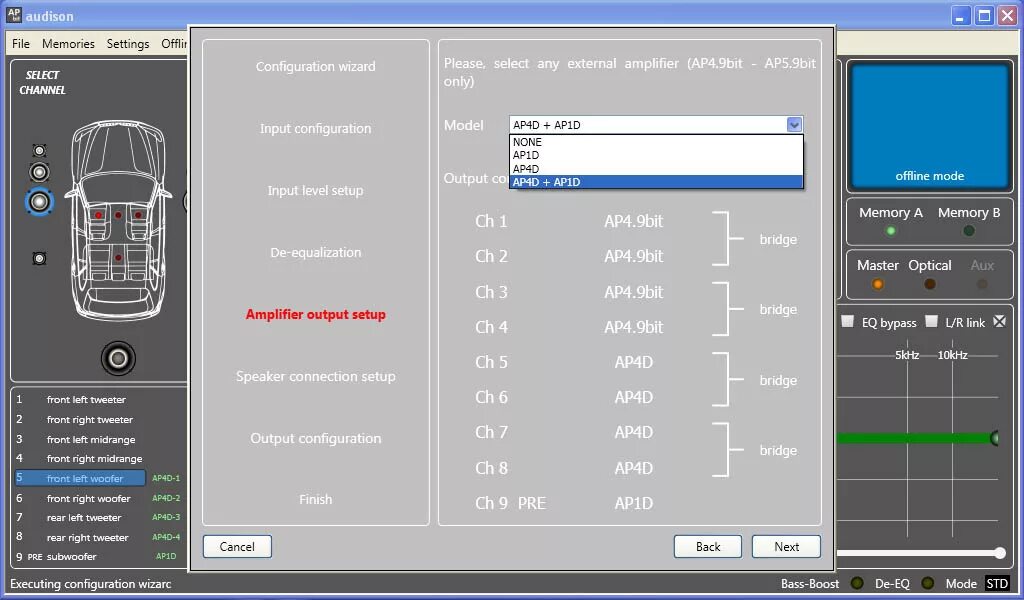Select the small tweeter speaker icon
This screenshot has height=600, width=1024.
[39, 151]
